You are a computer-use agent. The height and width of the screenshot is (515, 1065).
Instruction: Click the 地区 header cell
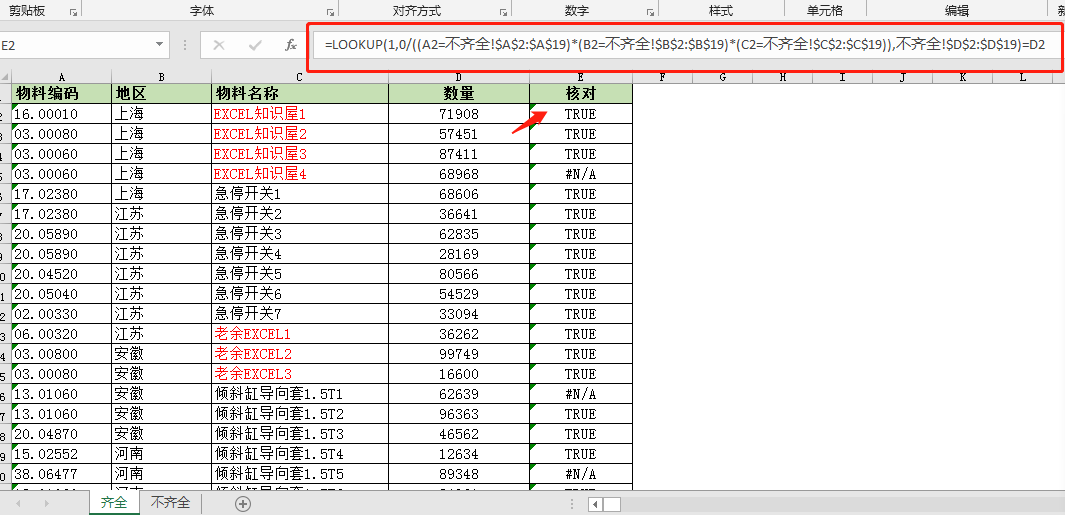[x=162, y=93]
